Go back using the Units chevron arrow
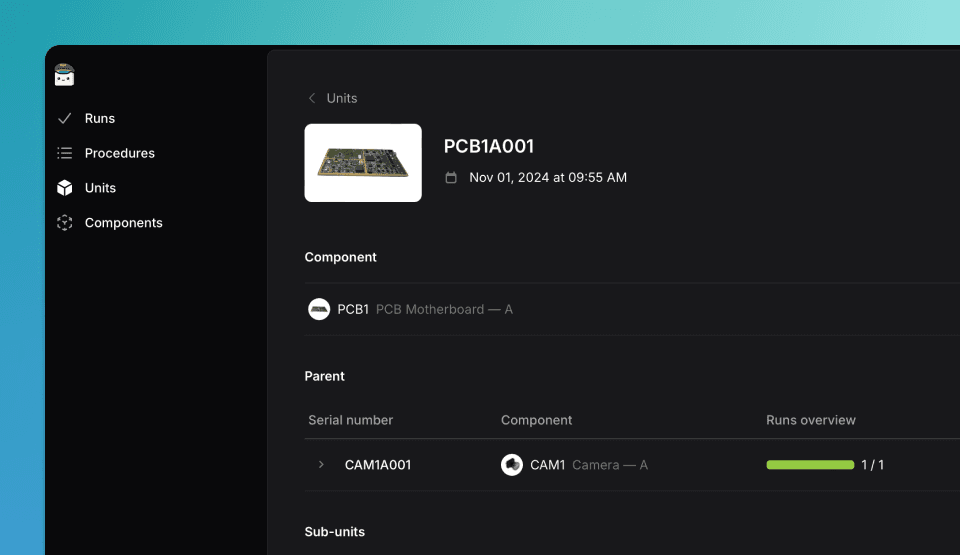This screenshot has height=555, width=960. 312,98
